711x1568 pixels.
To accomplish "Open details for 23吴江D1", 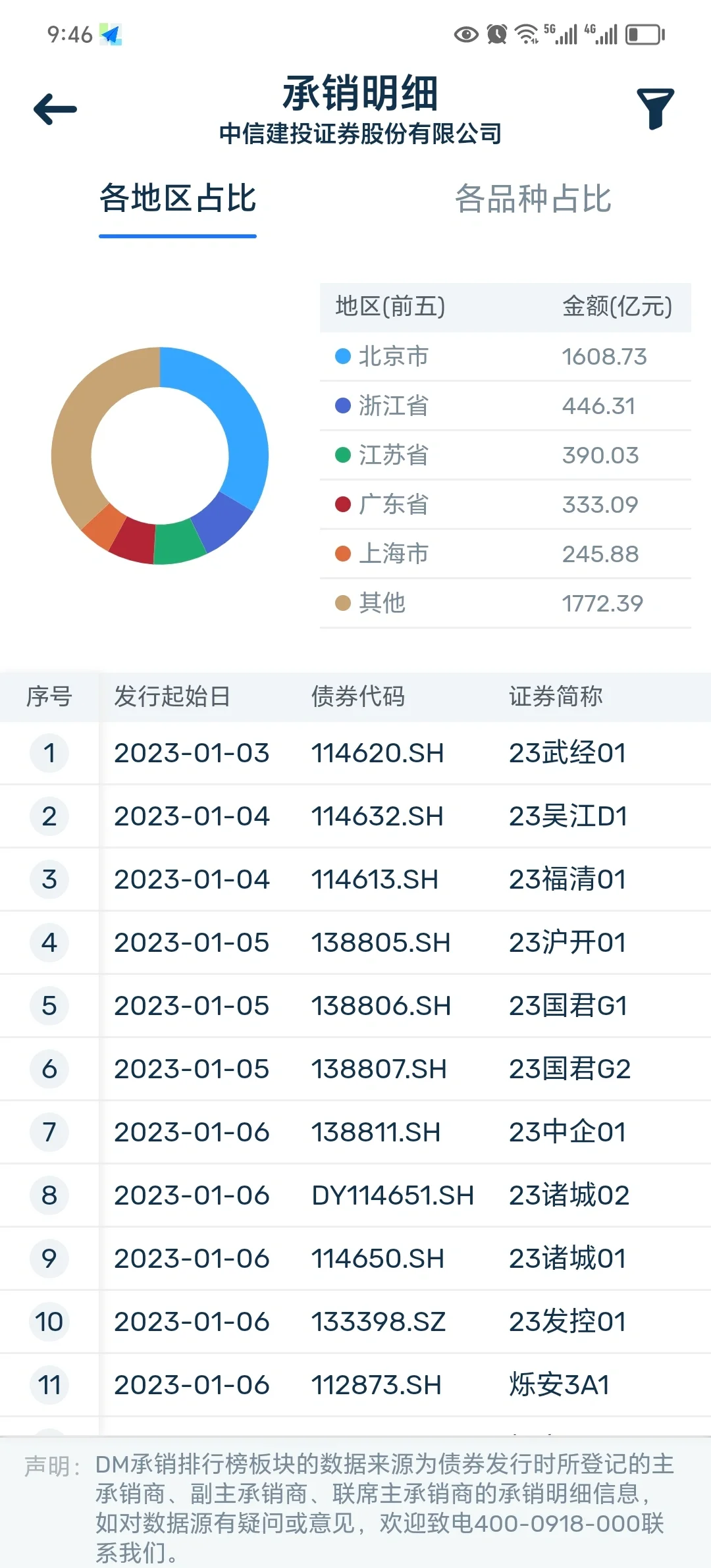I will coord(569,816).
